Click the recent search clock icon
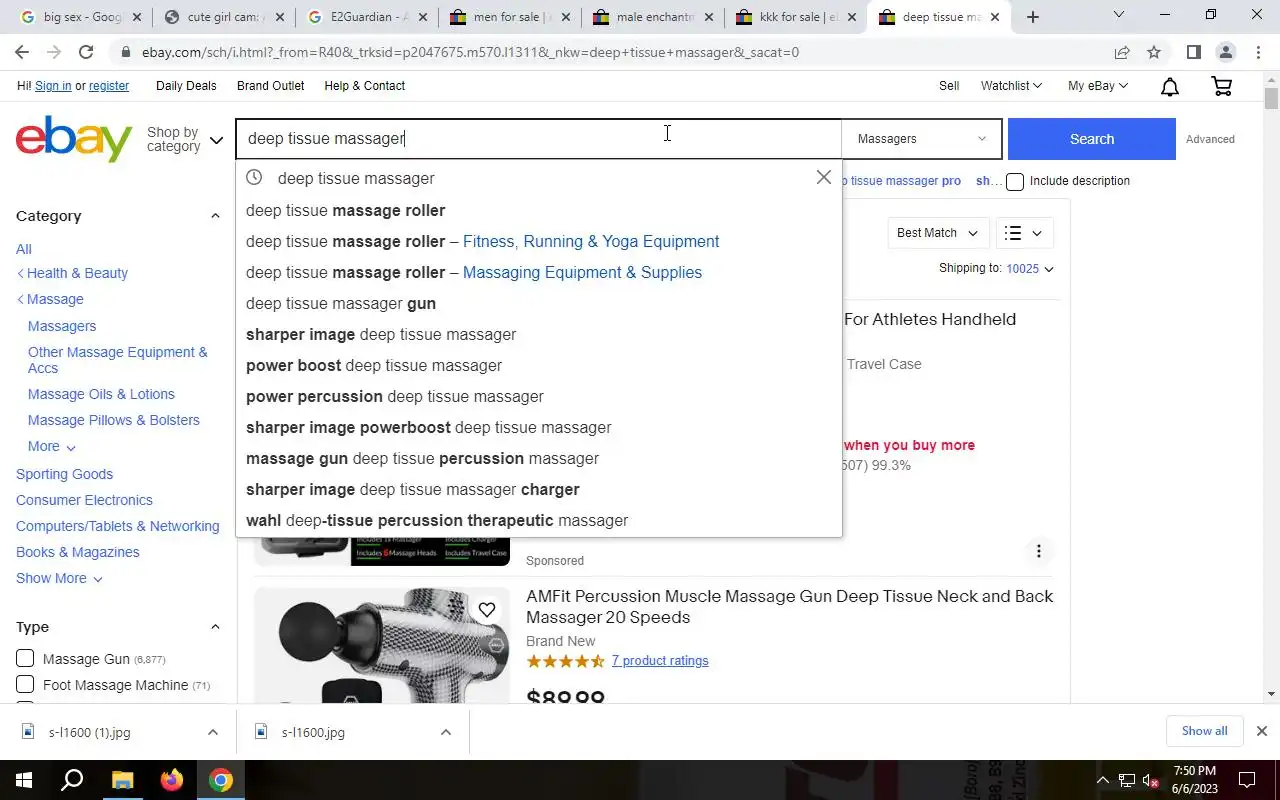 click(254, 177)
